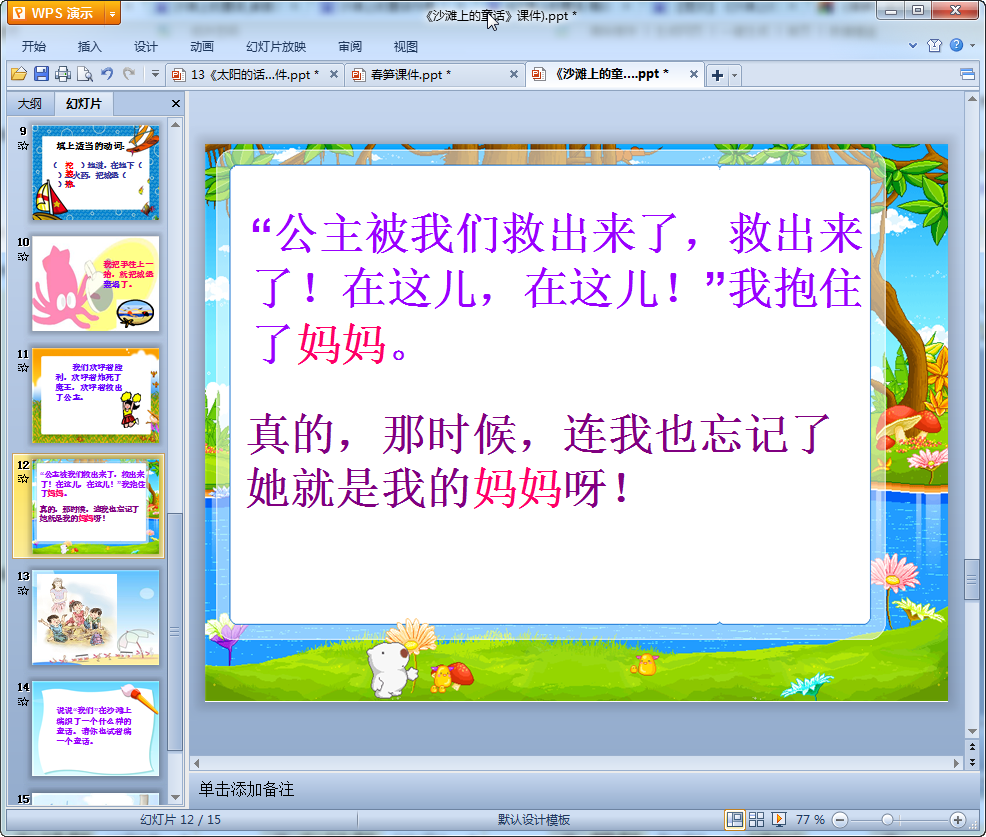Switch to the 大纲 outline tab
Screen dimensions: 986x837
pos(29,104)
